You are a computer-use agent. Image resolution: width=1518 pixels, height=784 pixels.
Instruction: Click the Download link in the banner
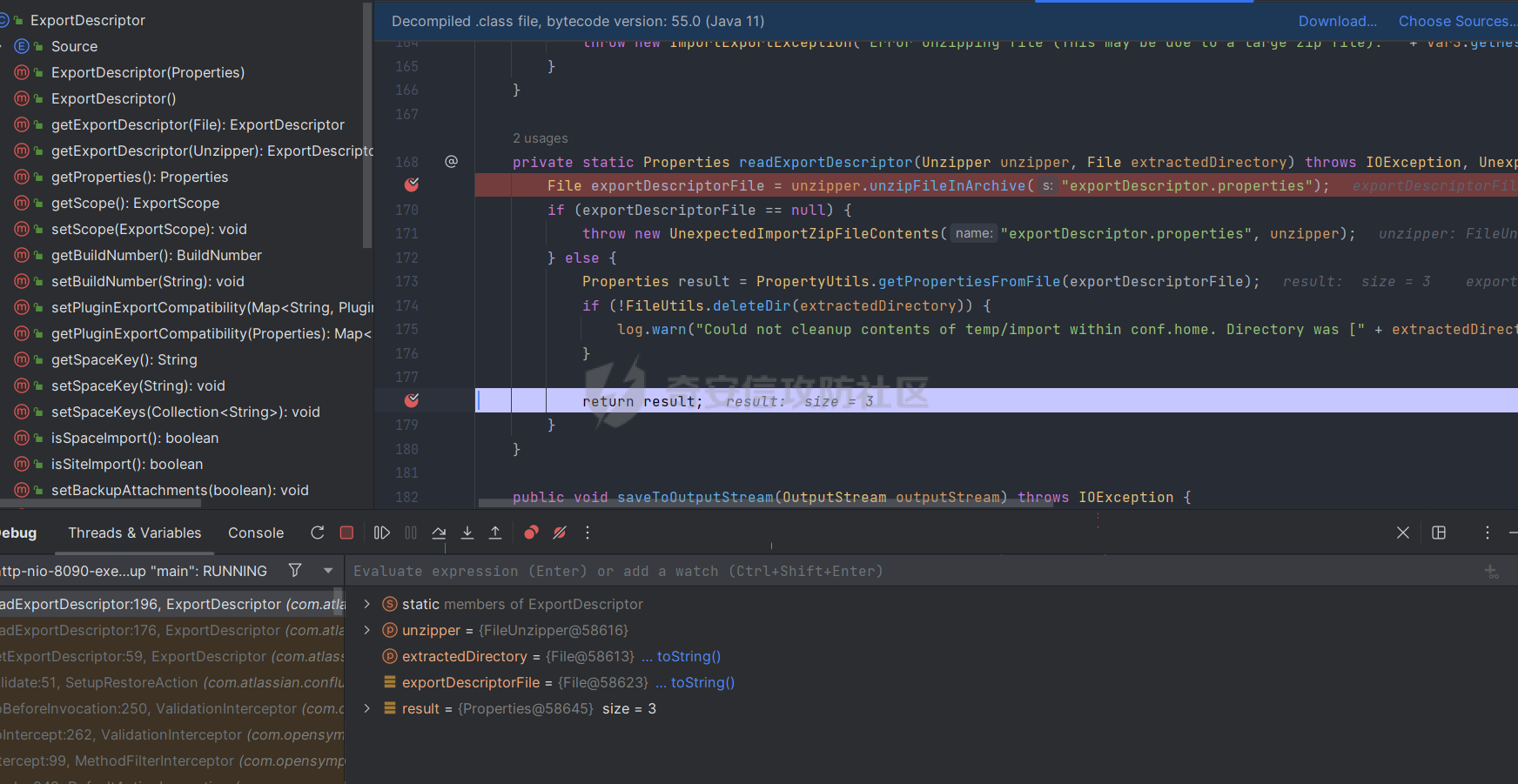[1337, 21]
